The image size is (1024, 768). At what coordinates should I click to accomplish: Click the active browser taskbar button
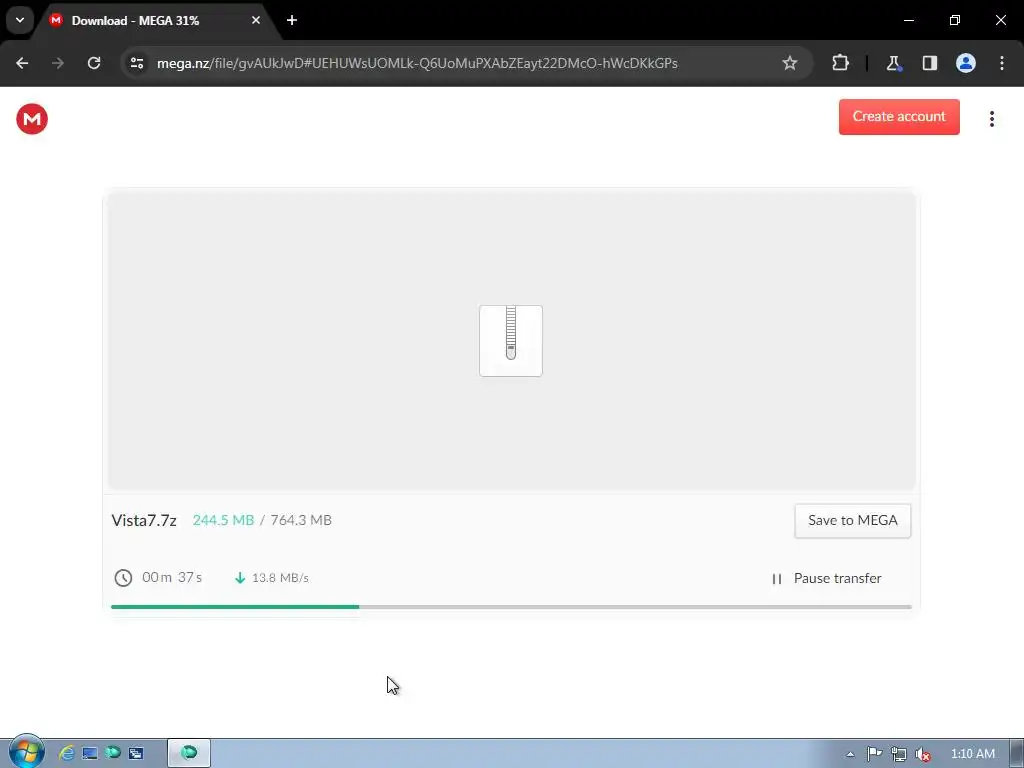(189, 753)
